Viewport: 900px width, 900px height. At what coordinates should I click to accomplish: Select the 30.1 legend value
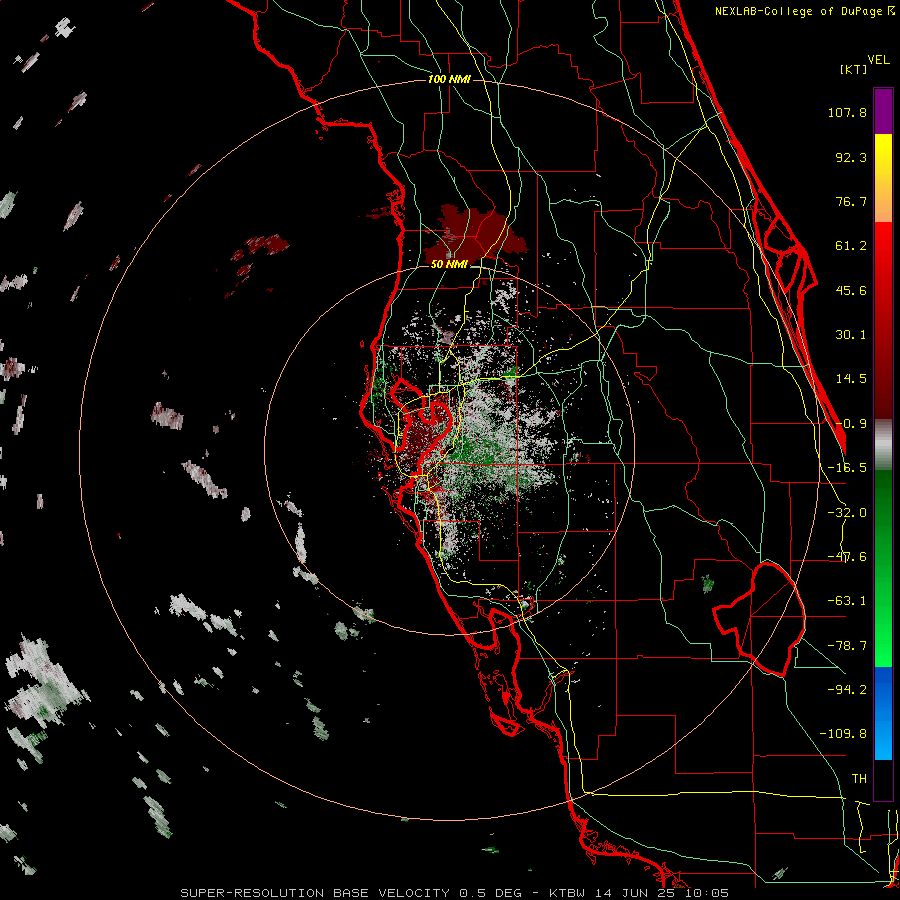click(x=851, y=335)
